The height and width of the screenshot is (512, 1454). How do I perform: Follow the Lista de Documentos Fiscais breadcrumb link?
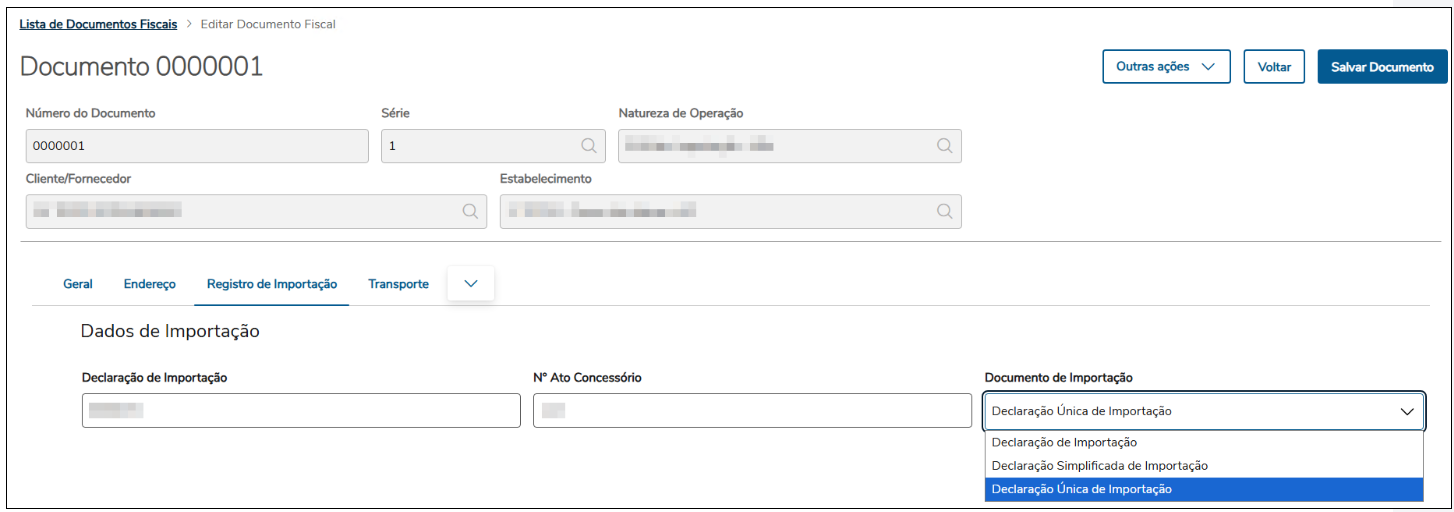click(98, 24)
